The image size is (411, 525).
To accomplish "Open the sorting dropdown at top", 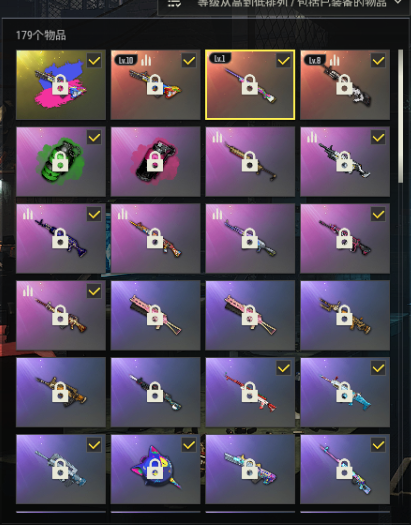I will point(284,4).
